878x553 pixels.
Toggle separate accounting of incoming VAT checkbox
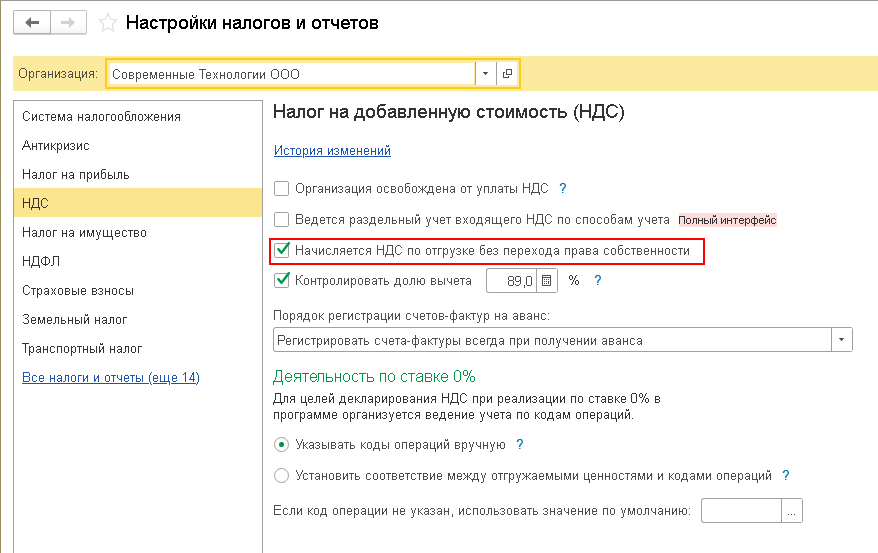[x=282, y=219]
